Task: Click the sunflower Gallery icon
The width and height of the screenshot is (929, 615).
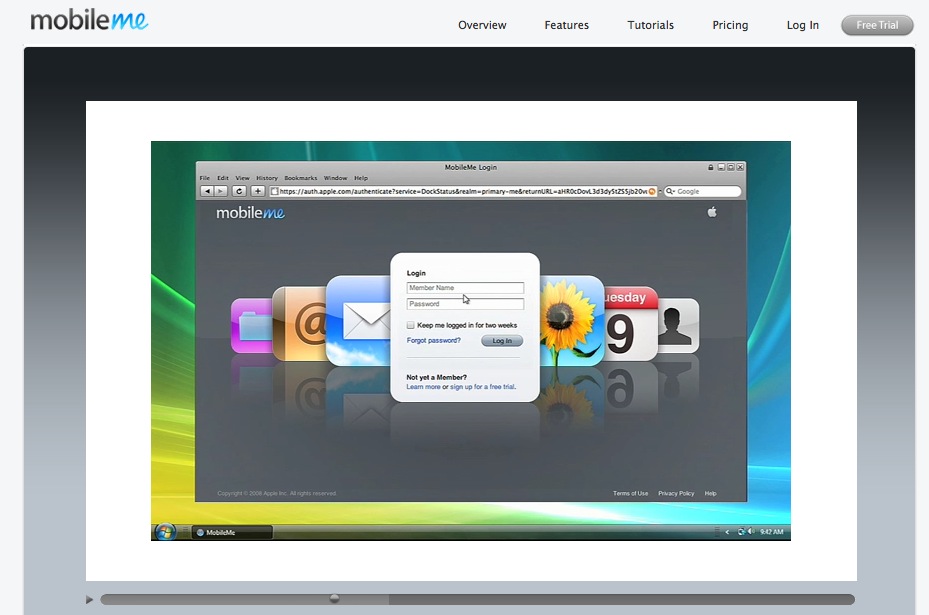Action: click(572, 320)
